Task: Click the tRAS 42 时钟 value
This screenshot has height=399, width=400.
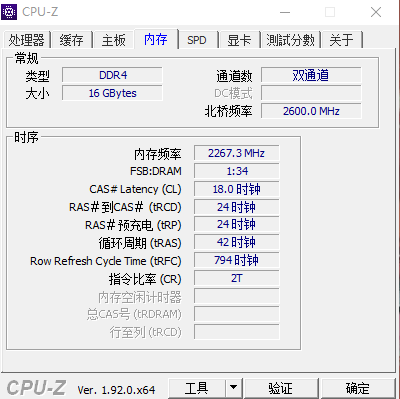Action: pos(236,242)
